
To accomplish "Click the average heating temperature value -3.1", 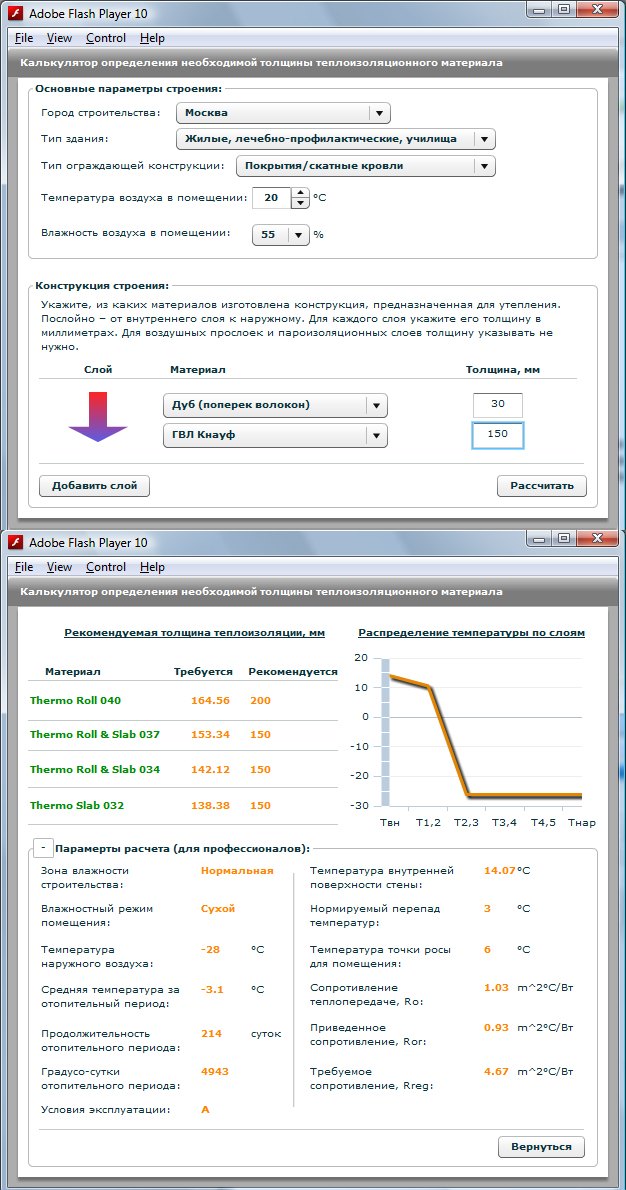I will pos(212,990).
